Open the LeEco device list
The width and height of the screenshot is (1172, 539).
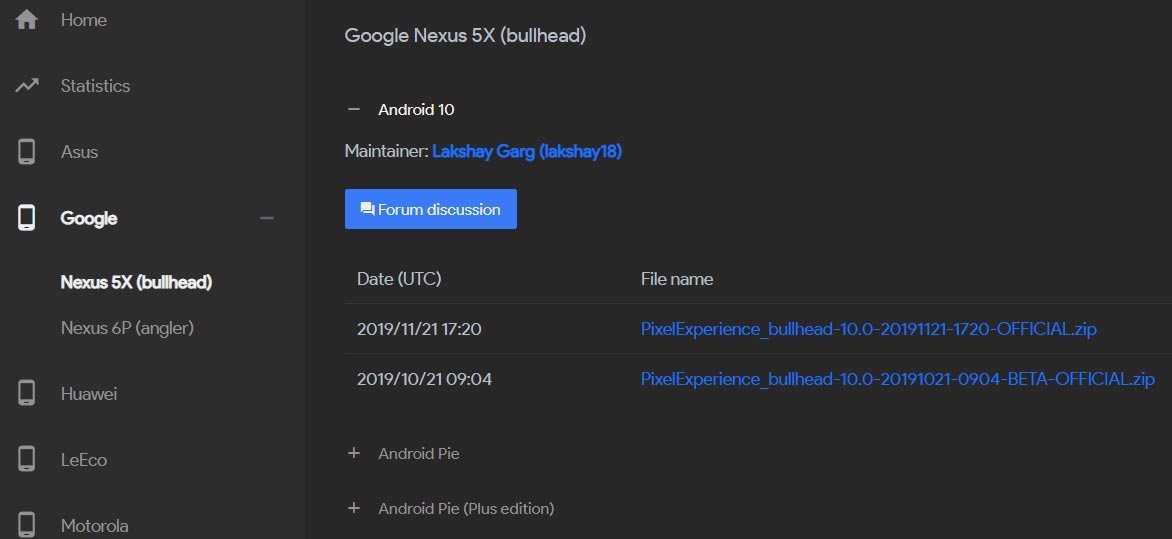(x=84, y=460)
